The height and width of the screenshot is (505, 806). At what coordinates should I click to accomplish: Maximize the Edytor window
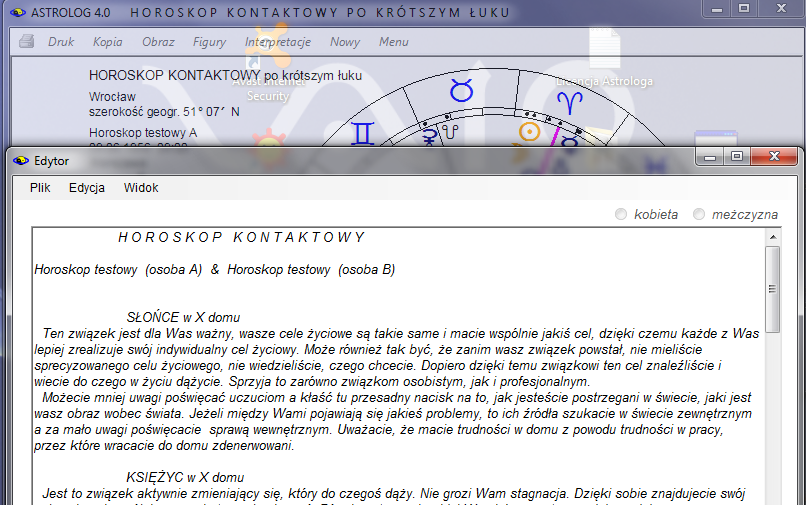point(737,156)
